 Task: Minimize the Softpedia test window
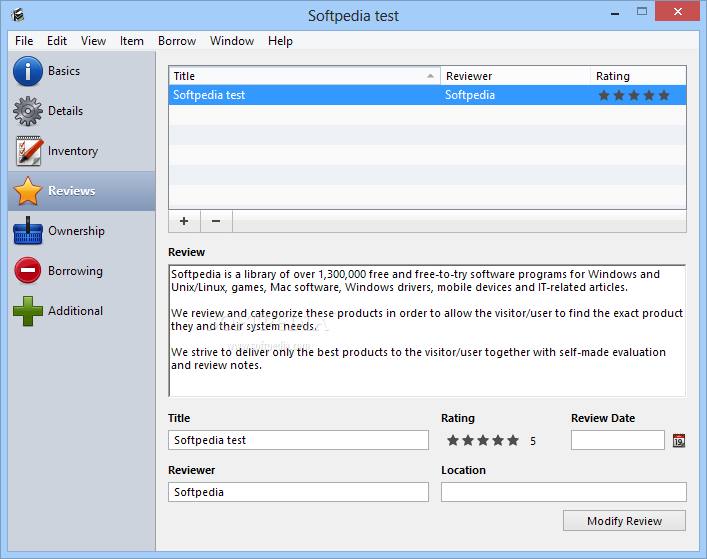[x=615, y=13]
